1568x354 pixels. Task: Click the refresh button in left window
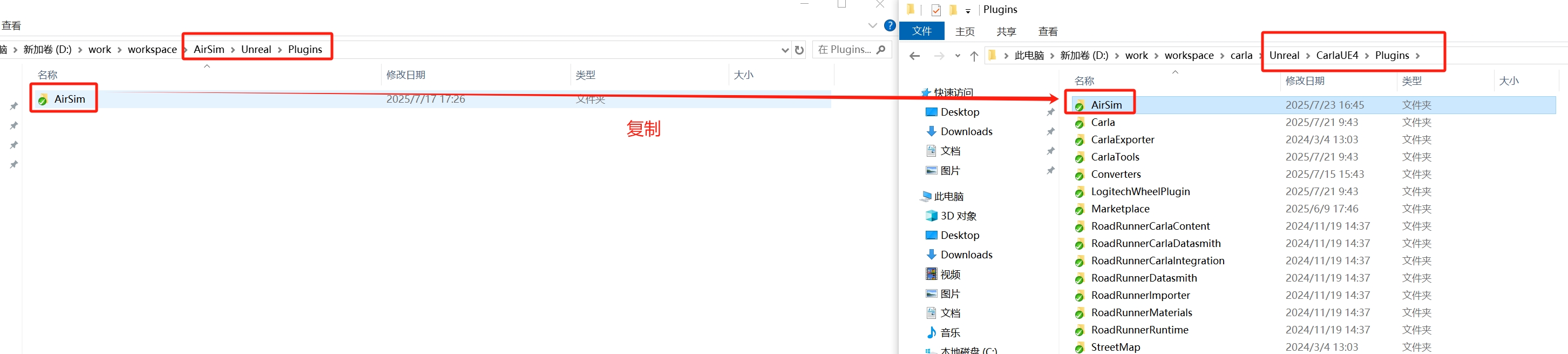tap(799, 50)
